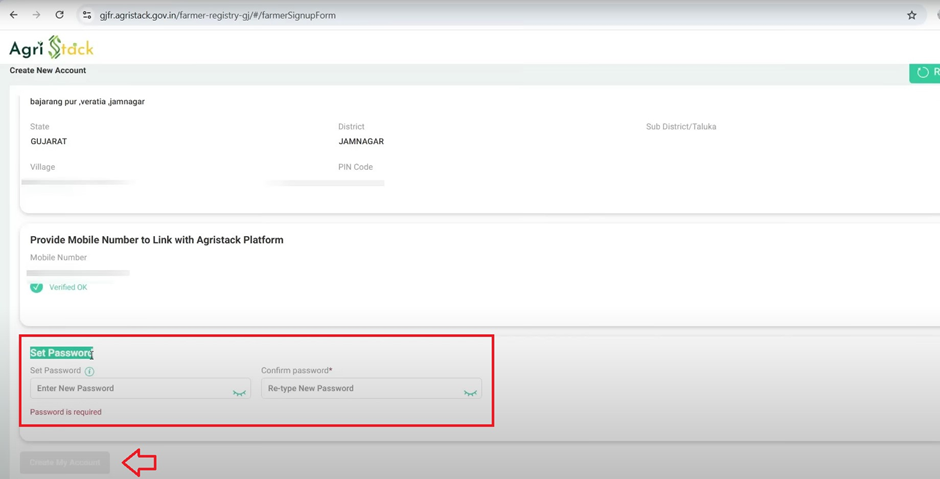The image size is (940, 479).
Task: Reload the page with the refresh icon
Action: click(59, 15)
